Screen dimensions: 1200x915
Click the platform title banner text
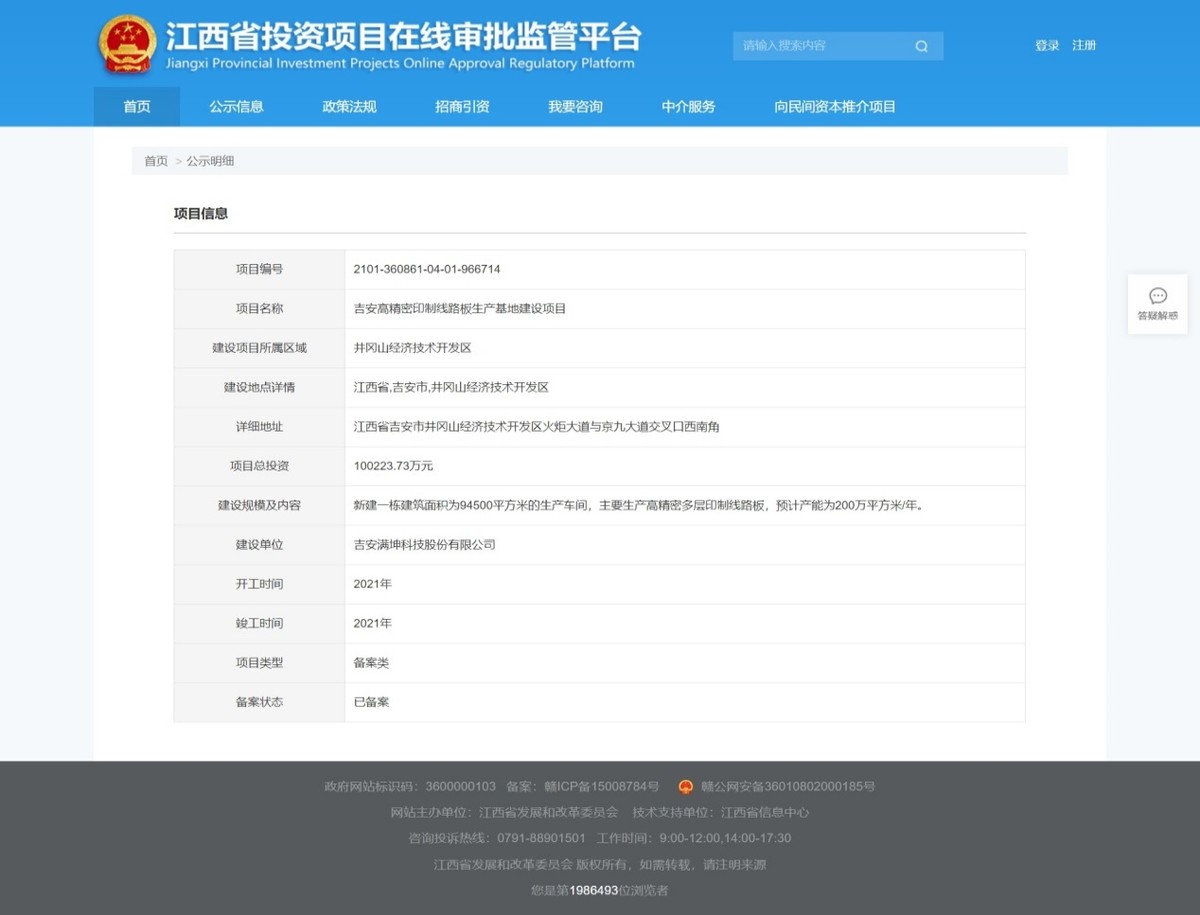(x=400, y=40)
